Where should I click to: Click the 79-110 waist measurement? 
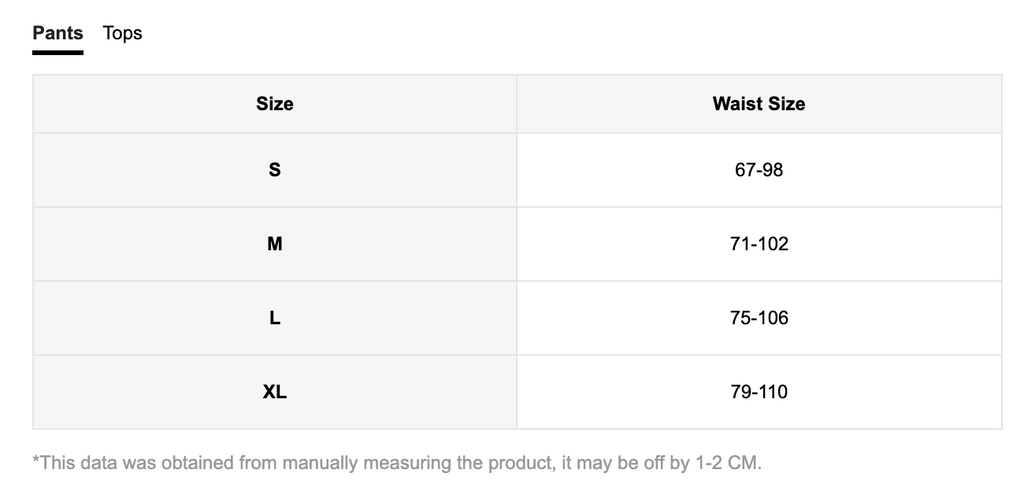(758, 392)
